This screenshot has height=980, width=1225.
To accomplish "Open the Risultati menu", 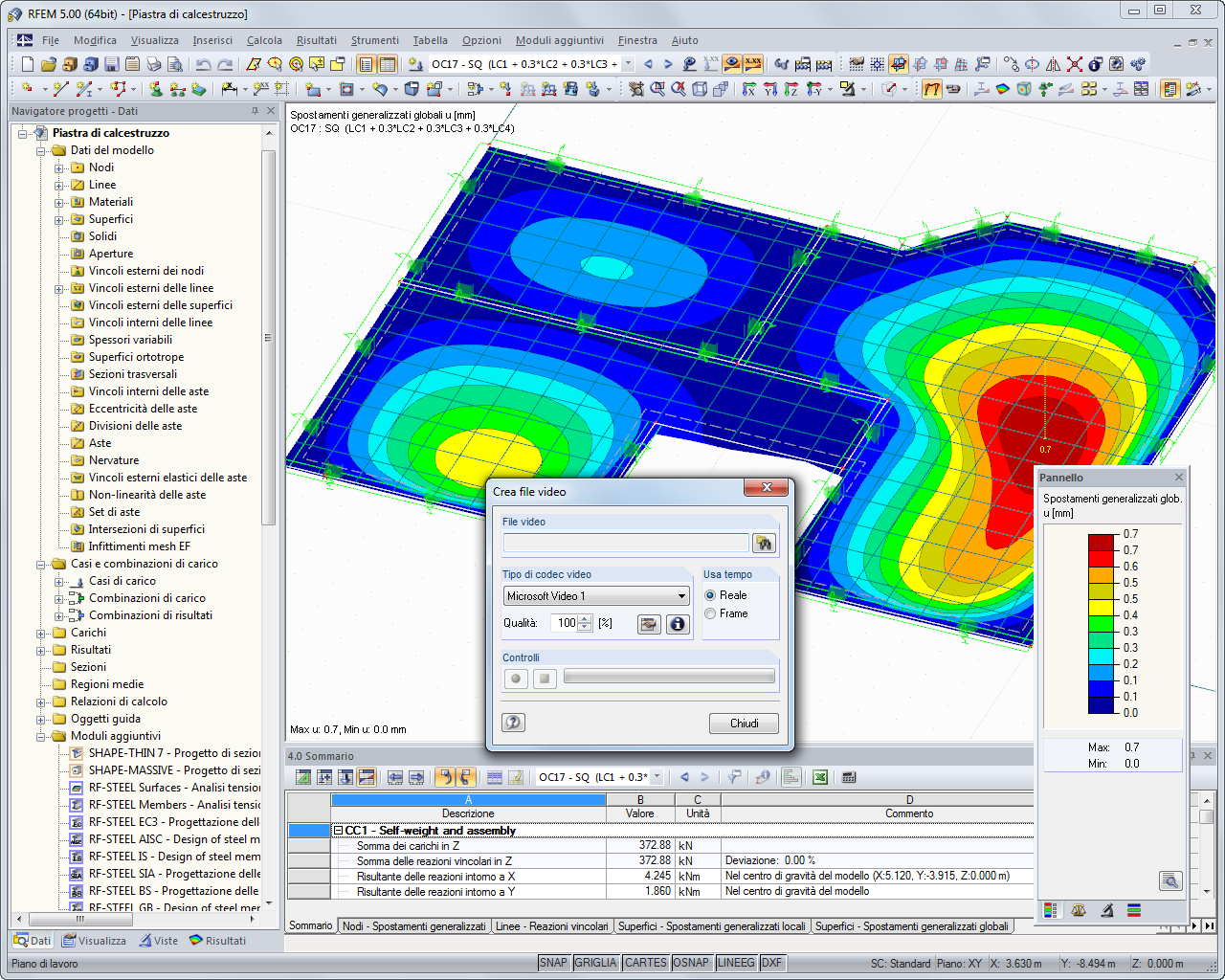I will [x=316, y=40].
